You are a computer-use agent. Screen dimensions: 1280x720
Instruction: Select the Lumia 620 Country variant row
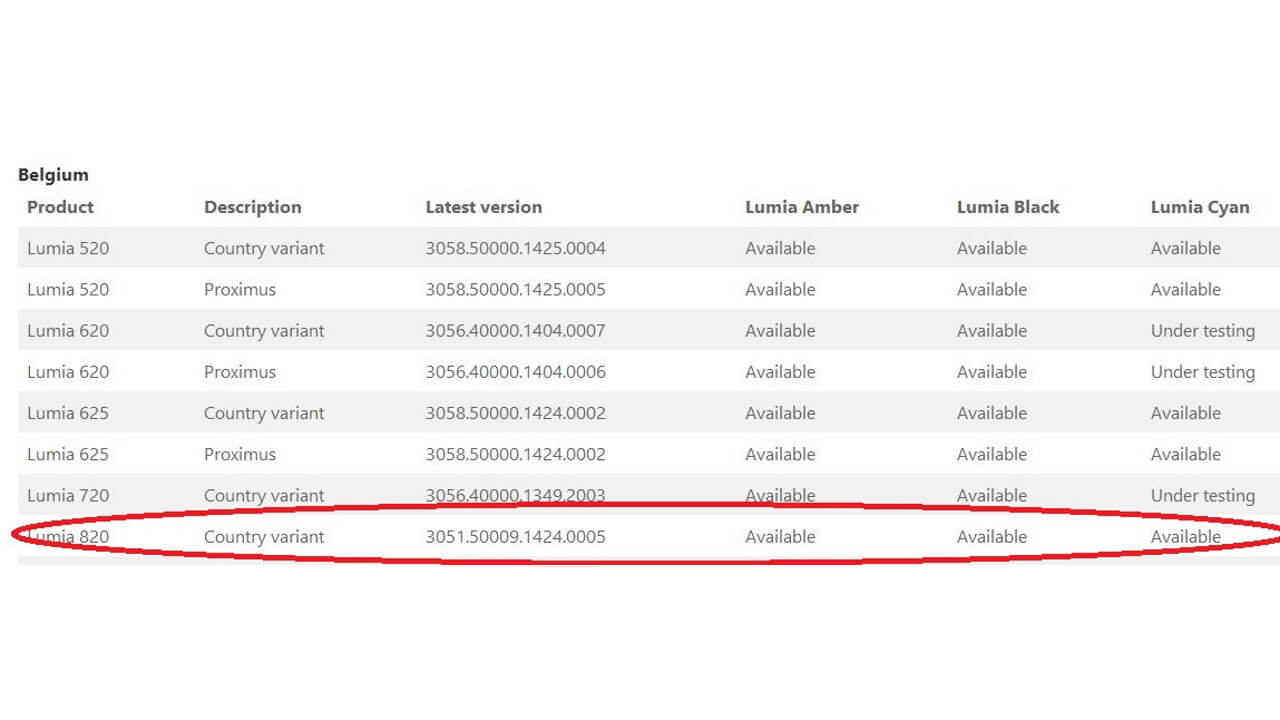point(264,330)
